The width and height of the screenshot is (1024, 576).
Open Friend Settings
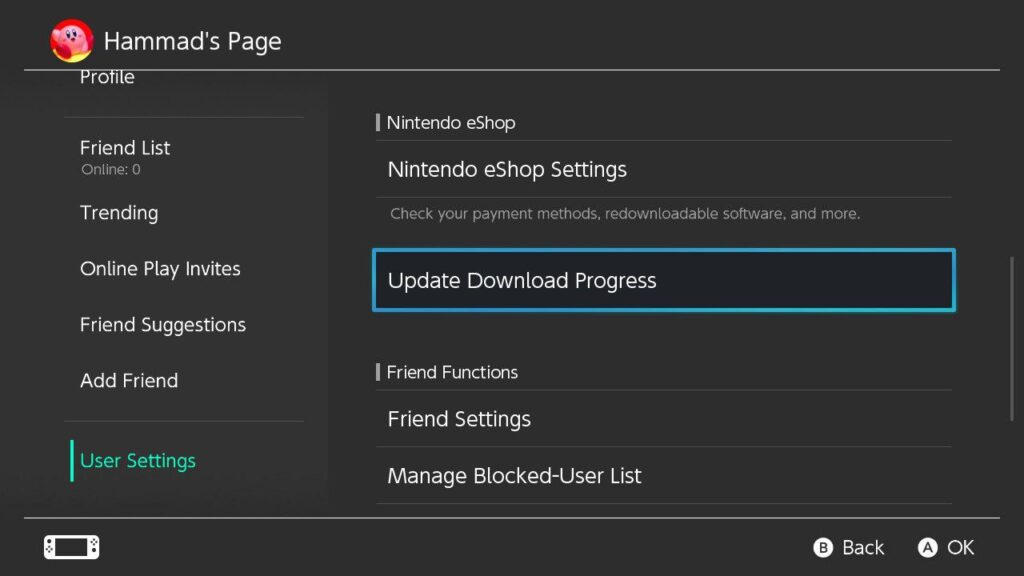[459, 419]
